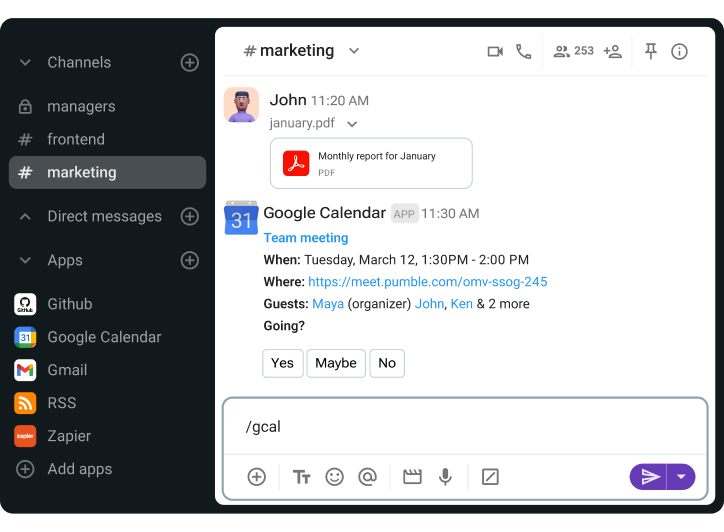
Task: Open John's profile from guests list
Action: (429, 304)
